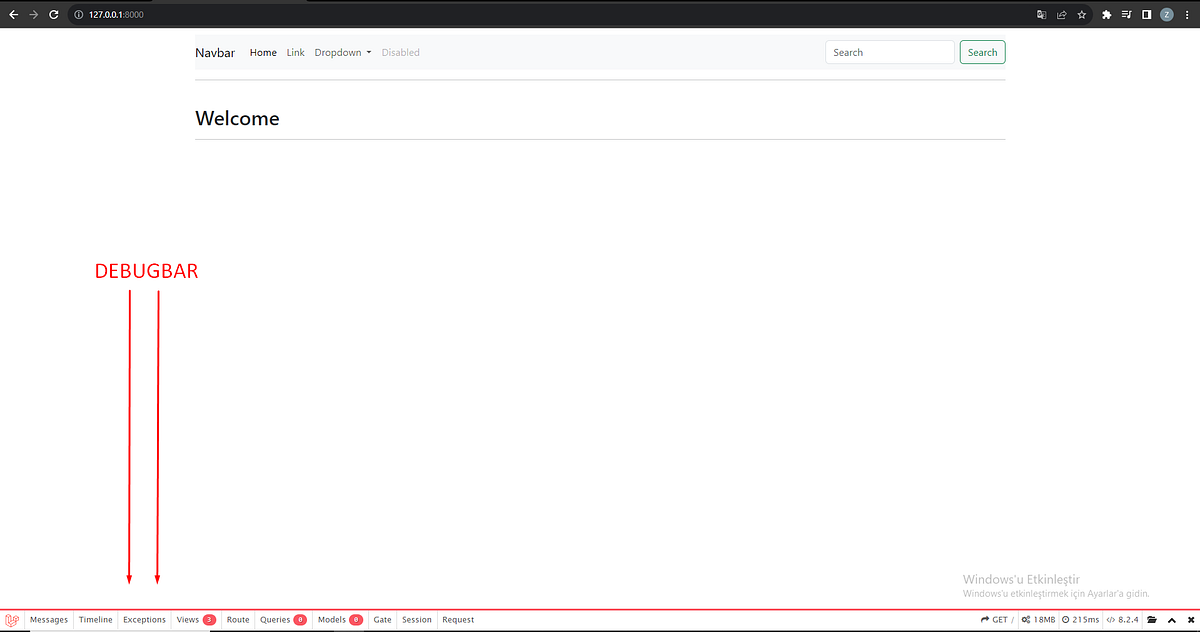Maximize the debugbar with the up chevron
Image resolution: width=1200 pixels, height=632 pixels.
pos(1171,619)
